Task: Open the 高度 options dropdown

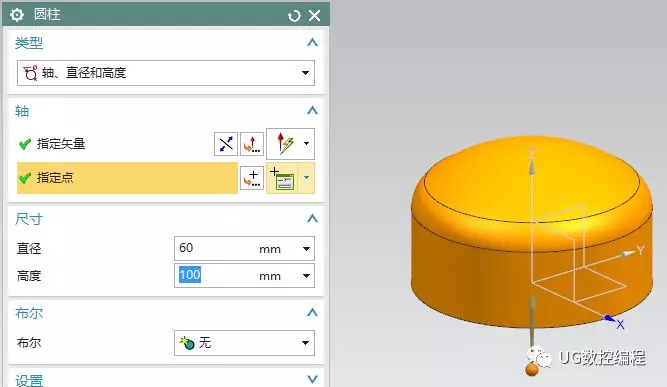Action: pyautogui.click(x=306, y=276)
